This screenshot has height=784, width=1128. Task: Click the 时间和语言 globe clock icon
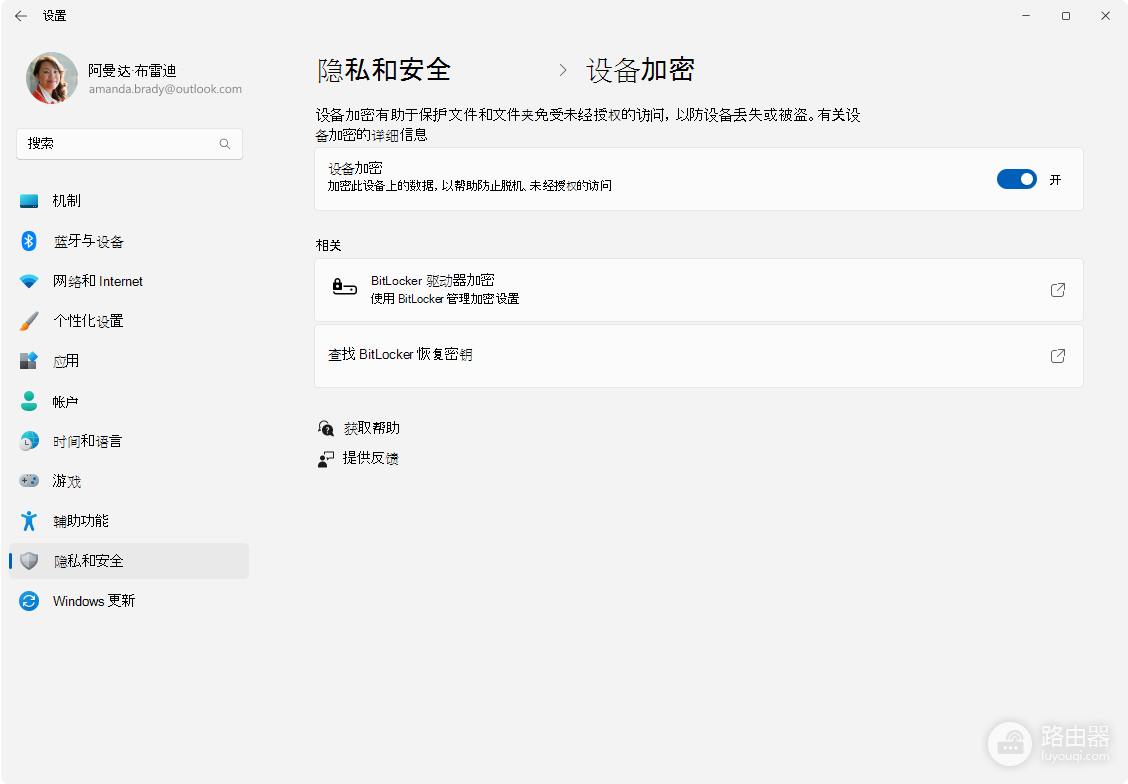pyautogui.click(x=29, y=441)
